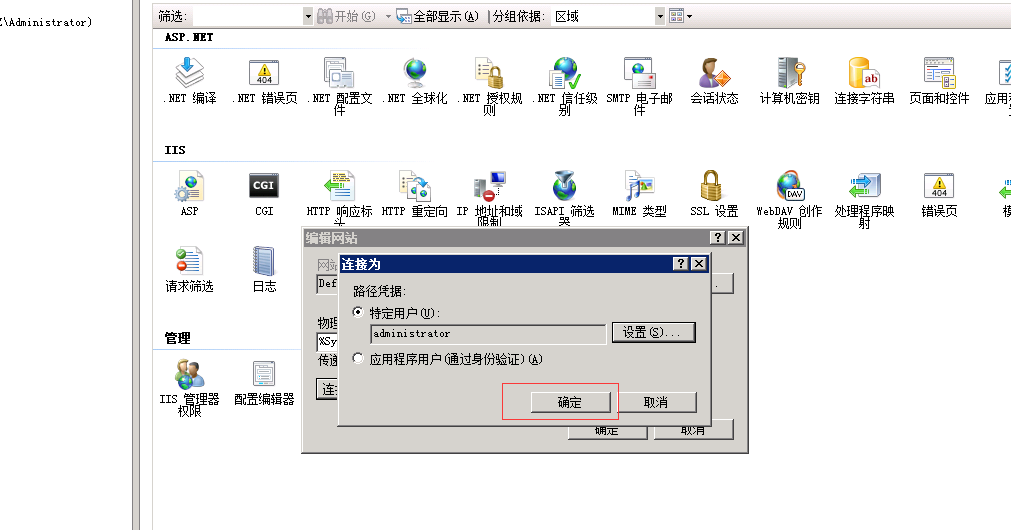Open the view mode dropdown arrow
Viewport: 1011px width, 530px height.
(x=689, y=16)
